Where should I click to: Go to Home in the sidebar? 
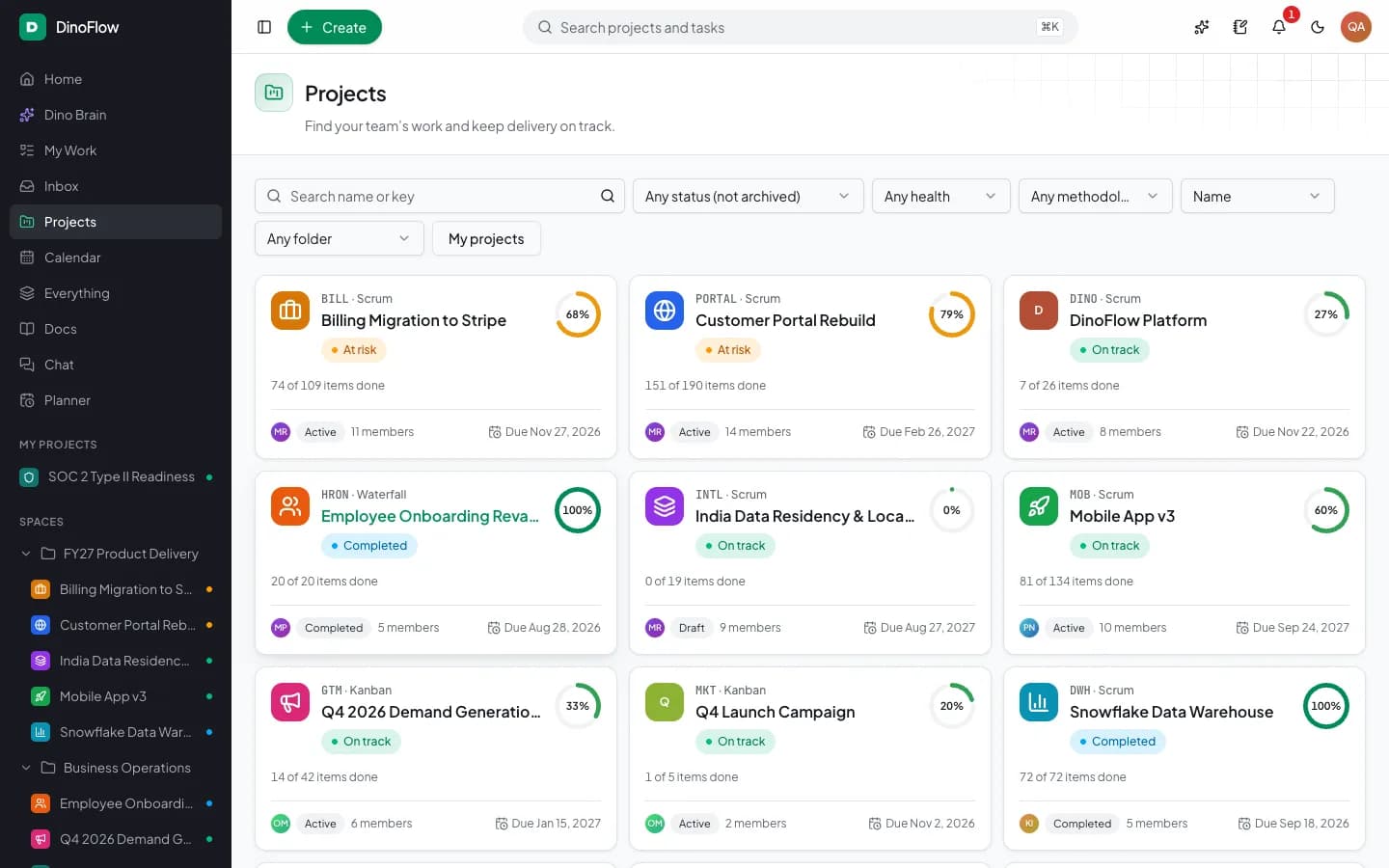pyautogui.click(x=116, y=79)
